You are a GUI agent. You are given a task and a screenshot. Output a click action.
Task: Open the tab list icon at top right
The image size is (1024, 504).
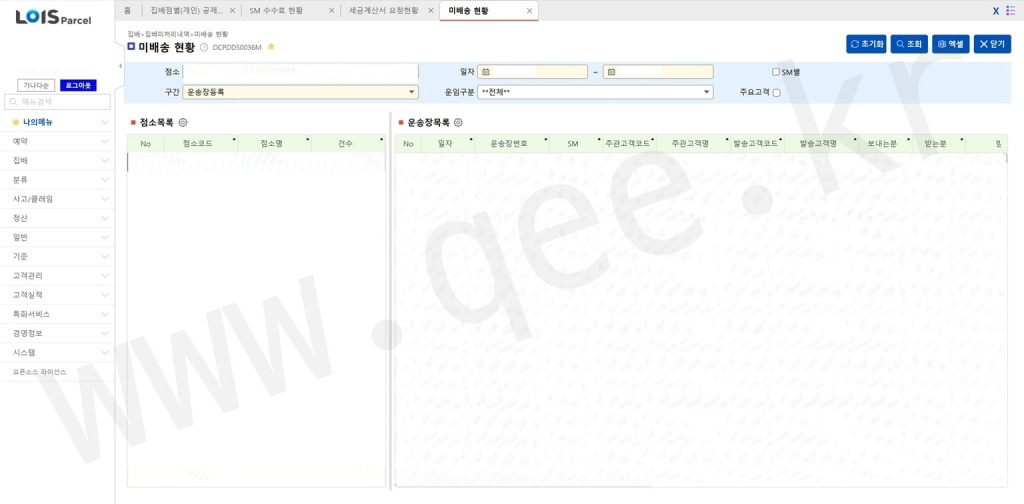click(1010, 10)
